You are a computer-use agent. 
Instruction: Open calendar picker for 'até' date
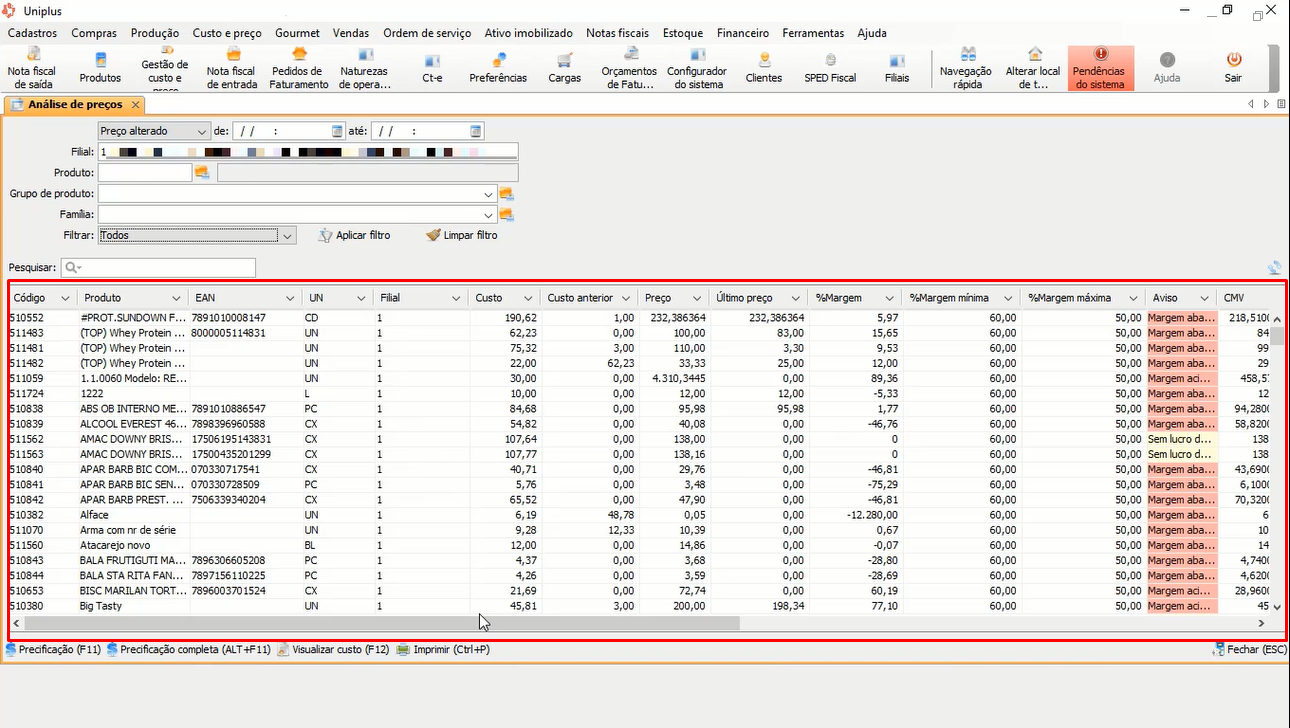point(476,131)
